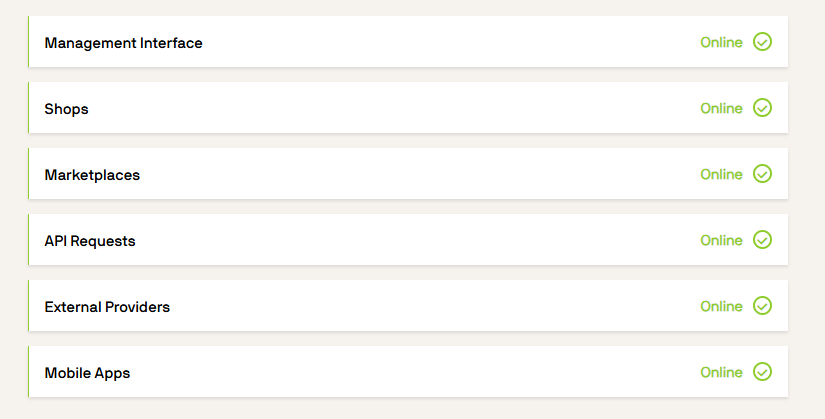
Task: Select the Management Interface label
Action: pyautogui.click(x=123, y=43)
